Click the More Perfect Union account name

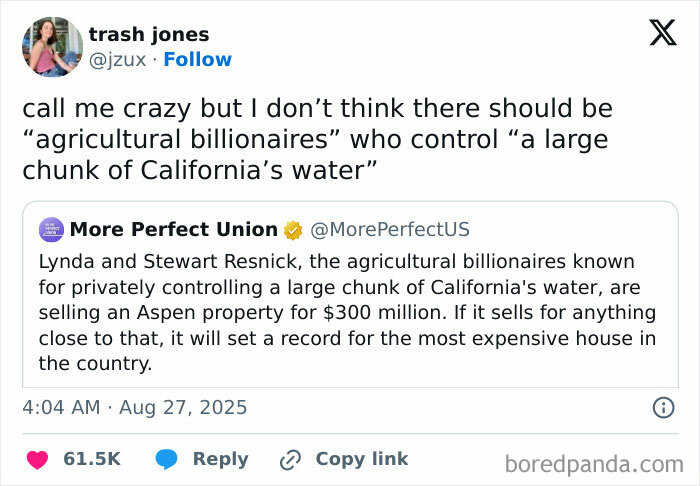pos(173,230)
